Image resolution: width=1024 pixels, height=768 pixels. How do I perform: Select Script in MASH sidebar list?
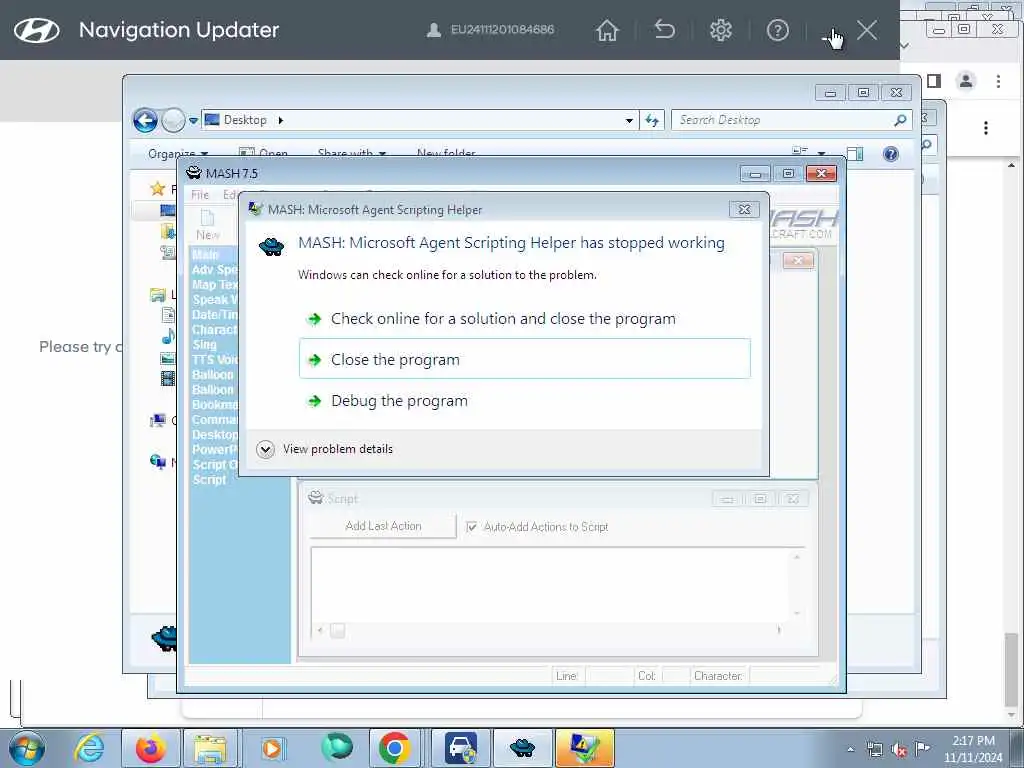coord(210,479)
